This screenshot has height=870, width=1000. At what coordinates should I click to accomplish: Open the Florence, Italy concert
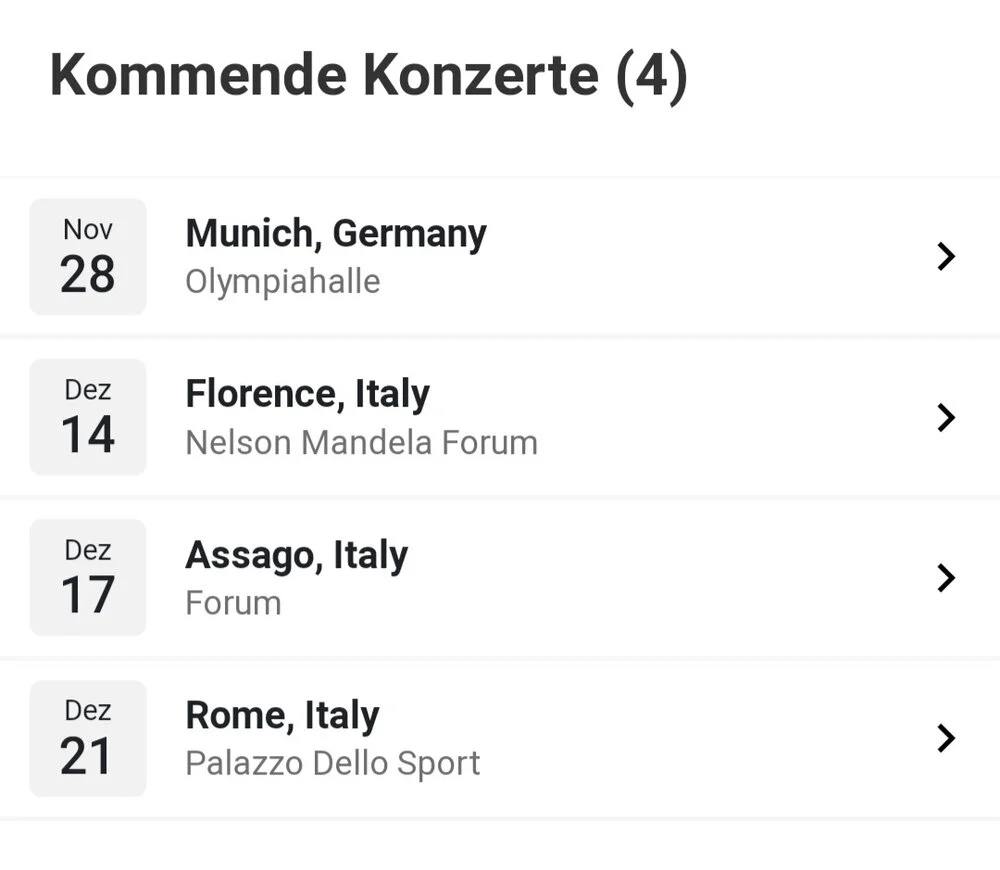click(307, 394)
